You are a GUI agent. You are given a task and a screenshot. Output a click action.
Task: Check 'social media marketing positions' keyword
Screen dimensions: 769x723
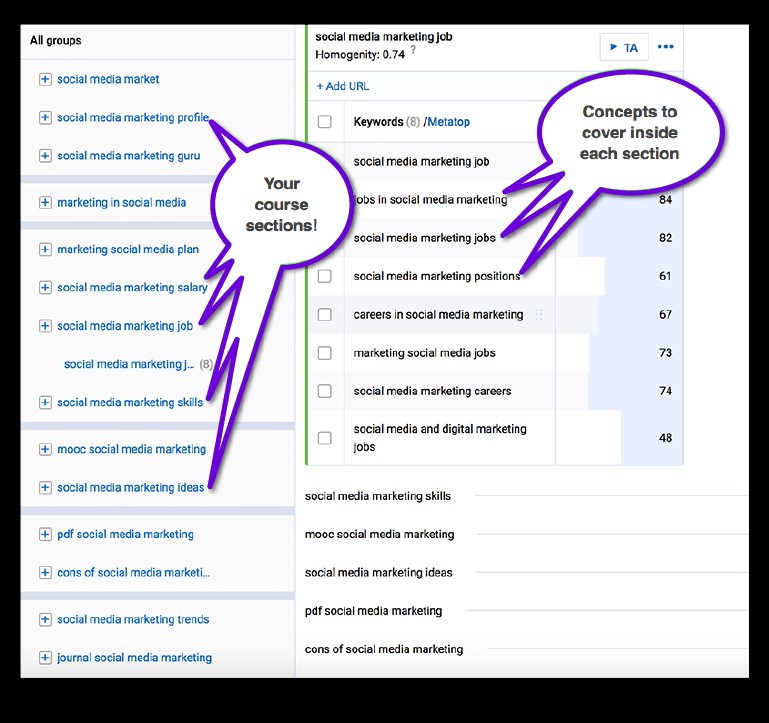coord(325,276)
